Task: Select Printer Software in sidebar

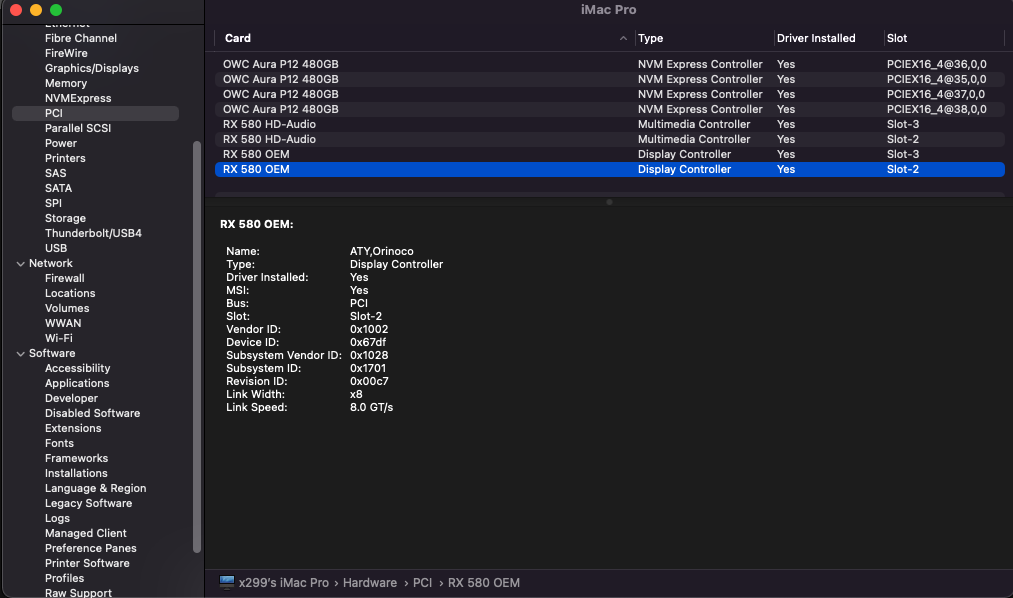Action: point(87,563)
